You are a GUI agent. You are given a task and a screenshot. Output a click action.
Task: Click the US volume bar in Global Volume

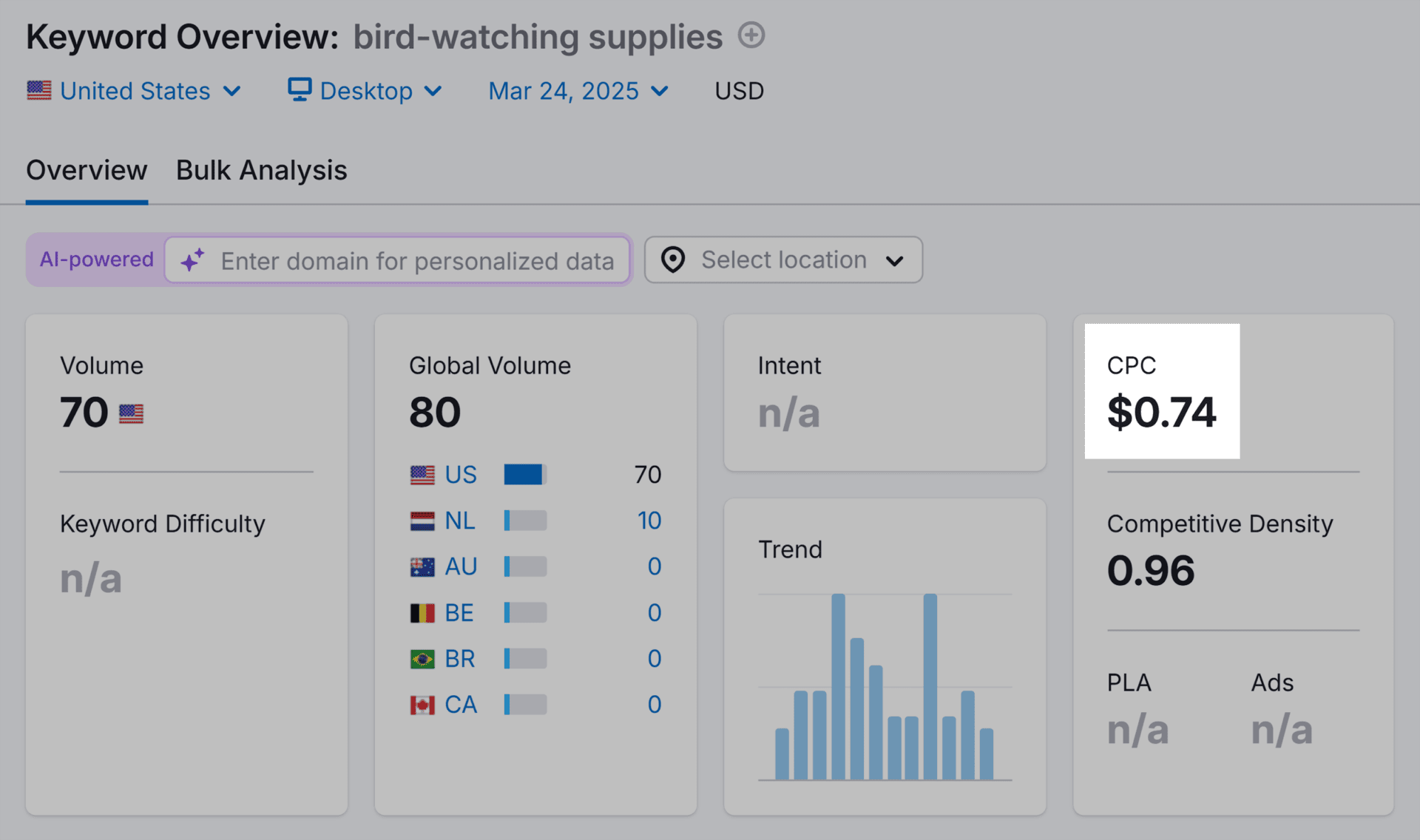[524, 475]
